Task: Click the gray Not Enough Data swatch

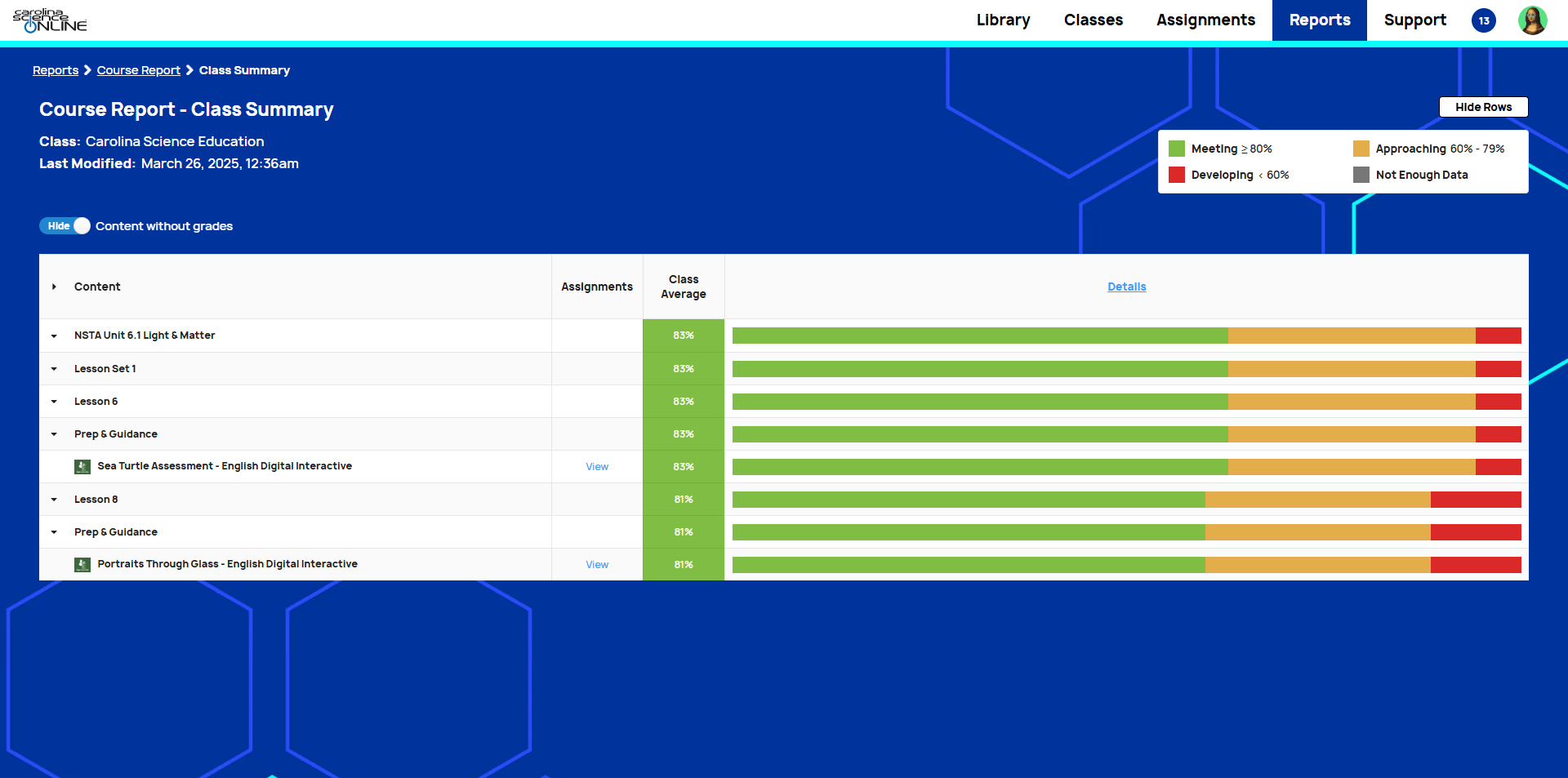Action: coord(1361,175)
